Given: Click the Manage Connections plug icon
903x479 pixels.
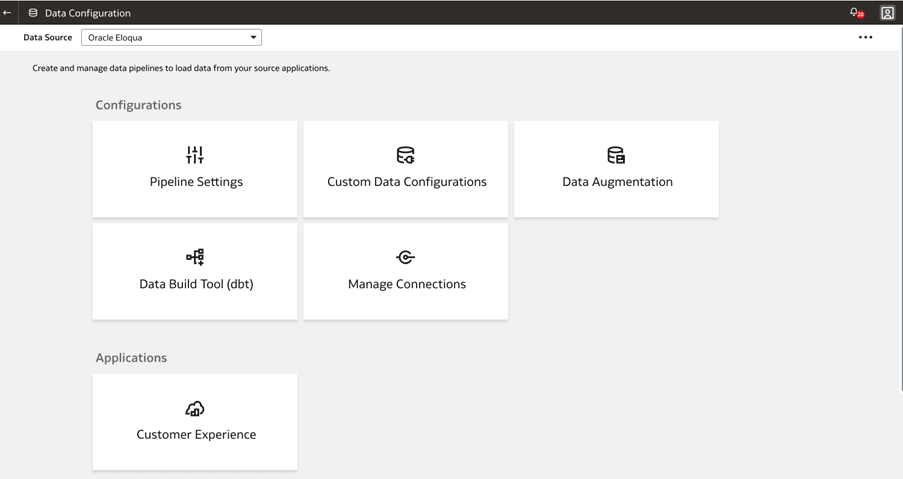Looking at the screenshot, I should coord(405,257).
